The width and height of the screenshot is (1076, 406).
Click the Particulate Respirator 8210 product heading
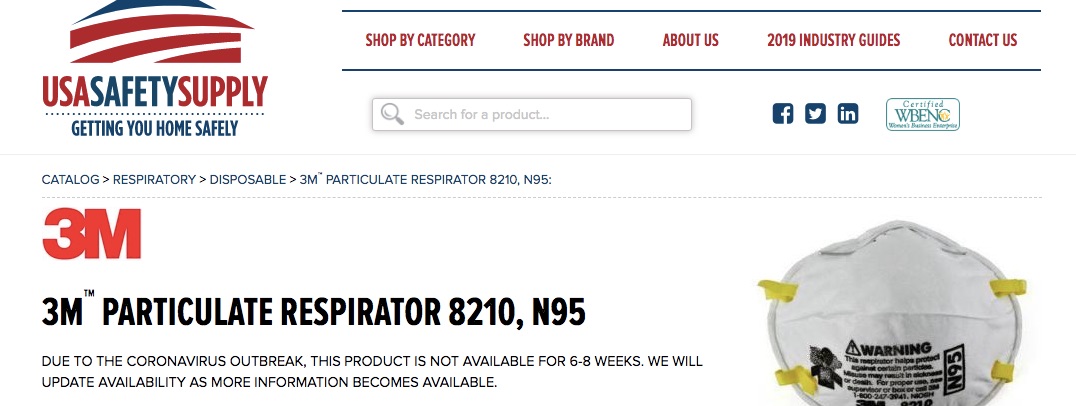pos(313,313)
